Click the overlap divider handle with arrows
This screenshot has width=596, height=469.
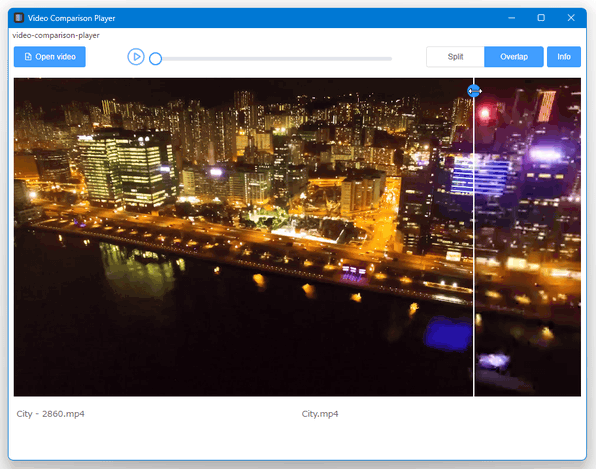(x=474, y=91)
